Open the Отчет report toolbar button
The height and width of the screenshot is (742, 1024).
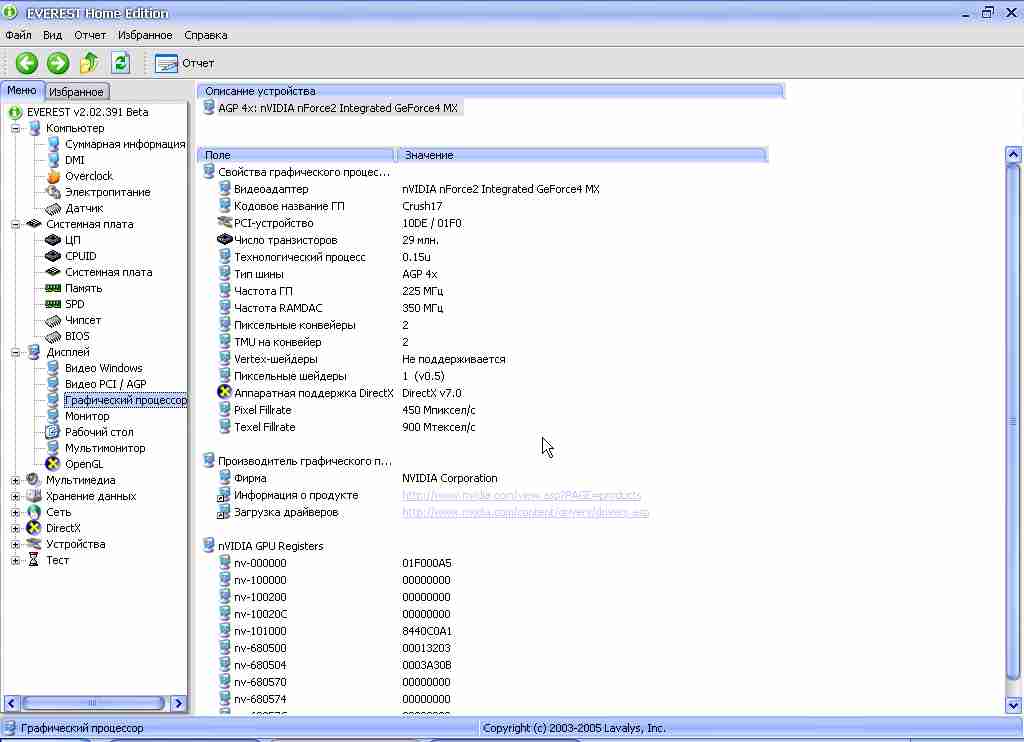coord(185,63)
